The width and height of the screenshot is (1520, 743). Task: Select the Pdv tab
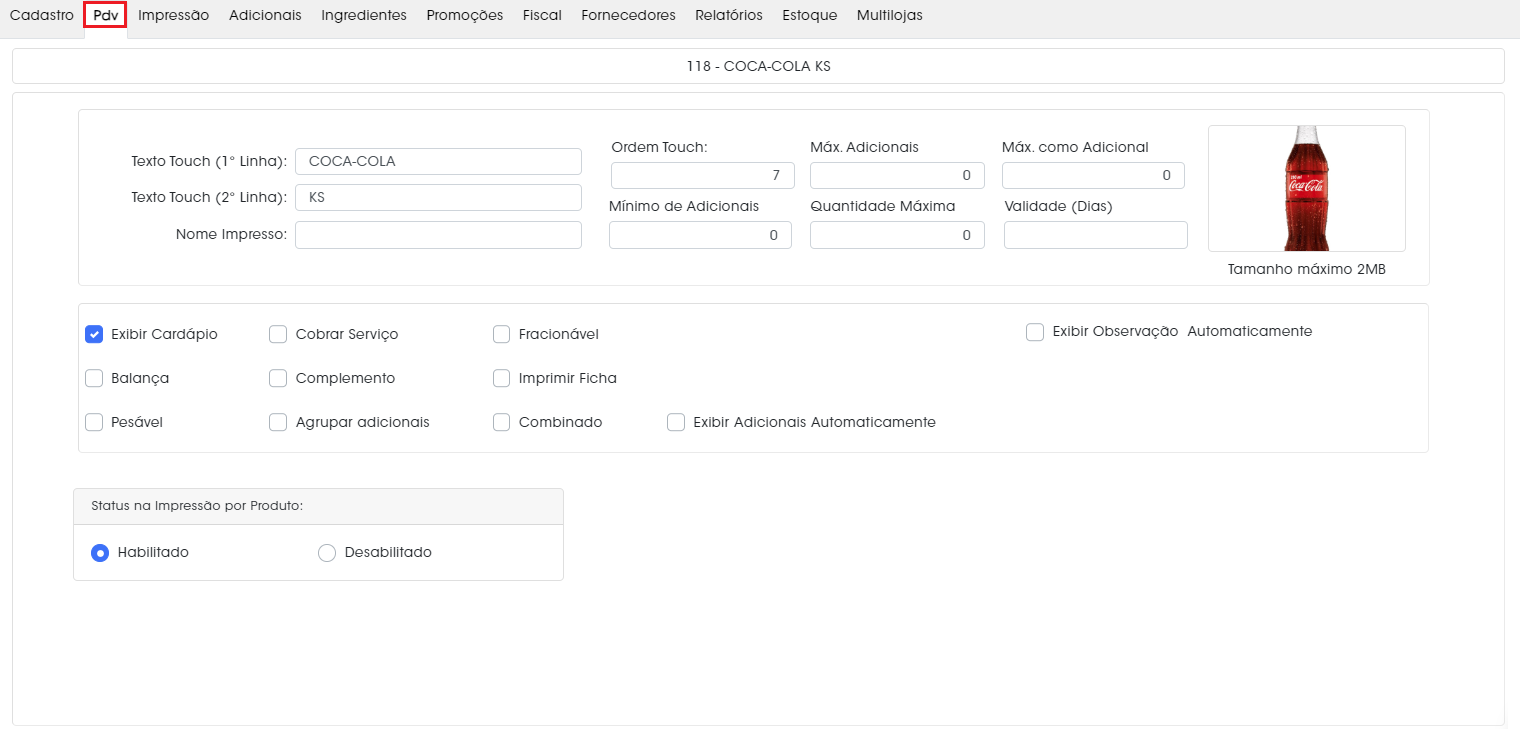[x=105, y=15]
